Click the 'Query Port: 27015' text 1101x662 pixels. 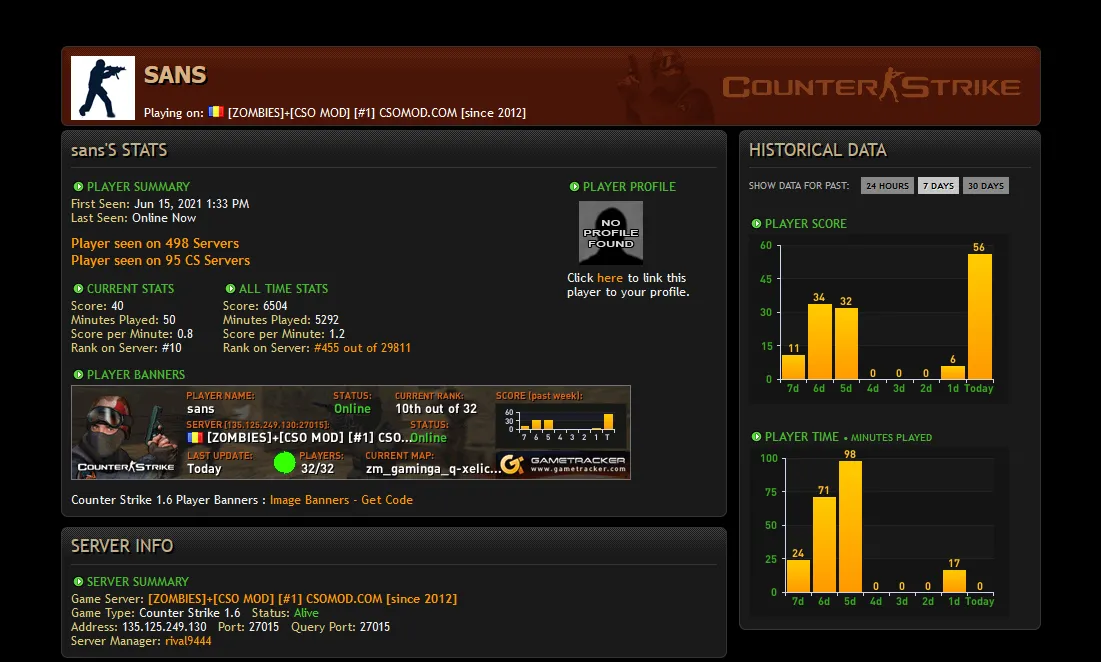[341, 627]
